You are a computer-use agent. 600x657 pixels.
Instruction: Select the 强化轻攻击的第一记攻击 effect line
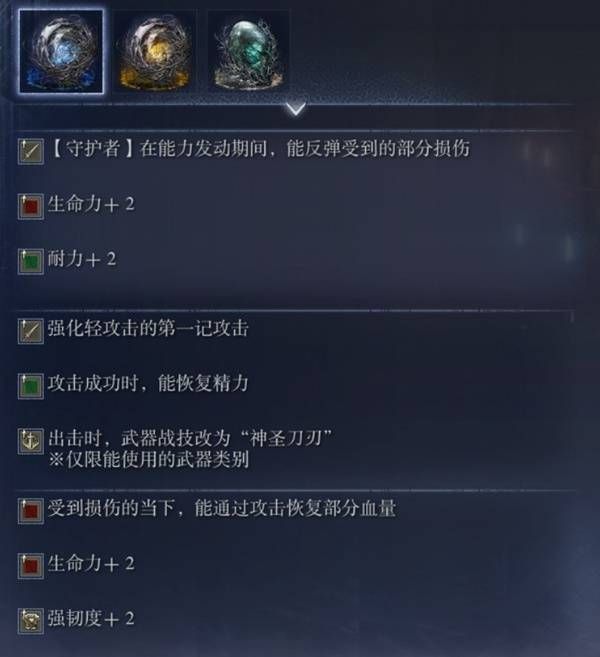pos(148,328)
